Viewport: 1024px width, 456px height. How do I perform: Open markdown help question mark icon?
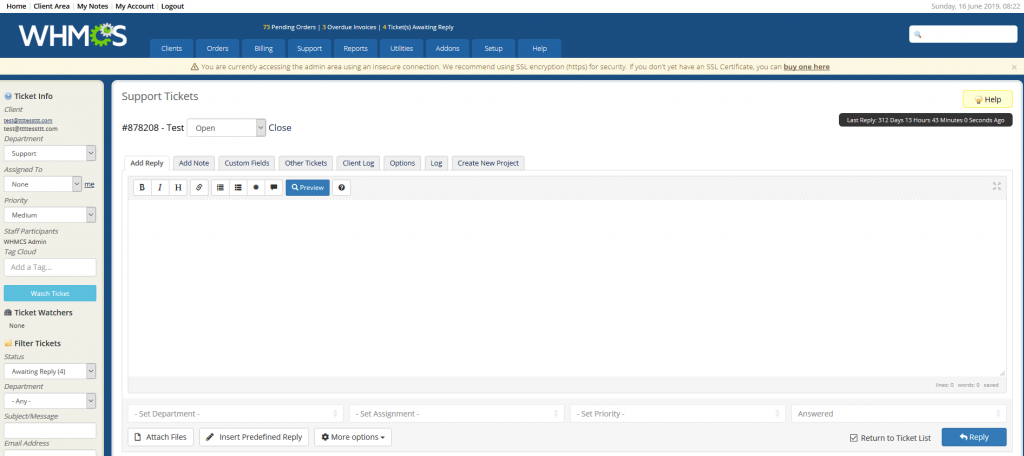pyautogui.click(x=341, y=187)
